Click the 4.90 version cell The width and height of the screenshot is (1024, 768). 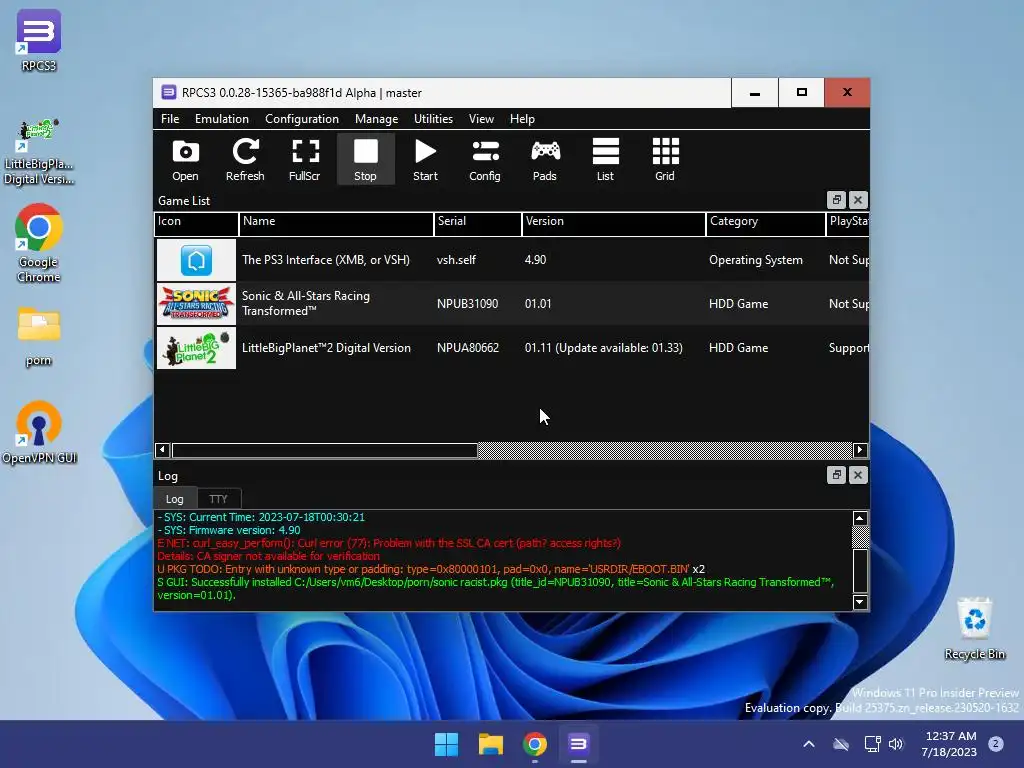pos(536,260)
